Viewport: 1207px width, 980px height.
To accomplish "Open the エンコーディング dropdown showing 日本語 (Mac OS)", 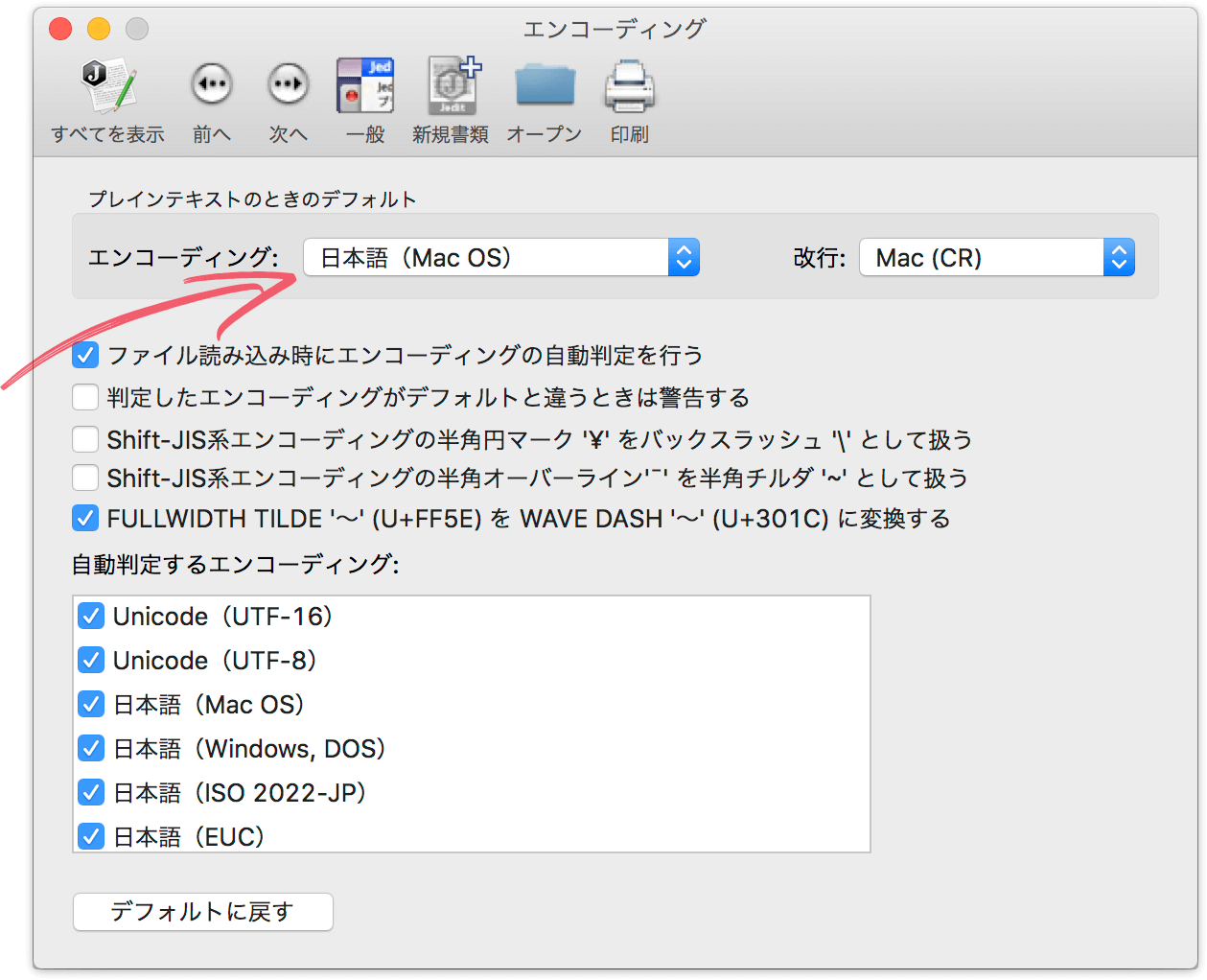I will coord(501,258).
